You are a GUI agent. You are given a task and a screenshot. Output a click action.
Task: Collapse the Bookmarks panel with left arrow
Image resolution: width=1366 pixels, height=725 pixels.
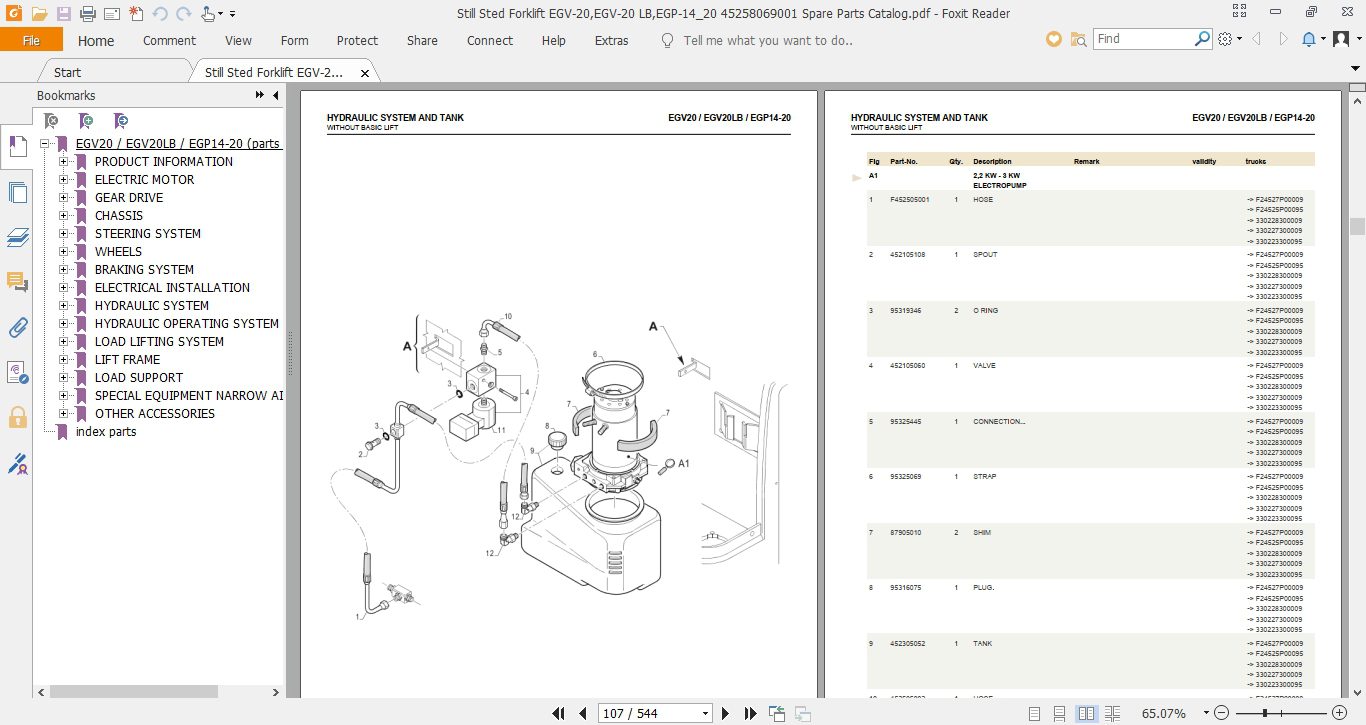point(276,96)
